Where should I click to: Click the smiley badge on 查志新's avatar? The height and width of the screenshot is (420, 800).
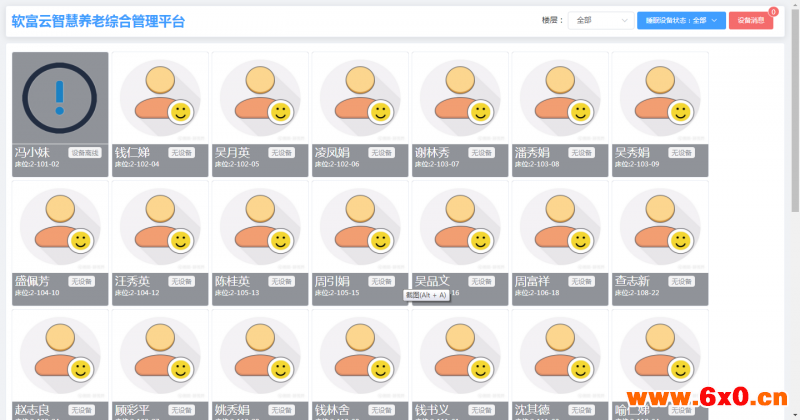680,240
